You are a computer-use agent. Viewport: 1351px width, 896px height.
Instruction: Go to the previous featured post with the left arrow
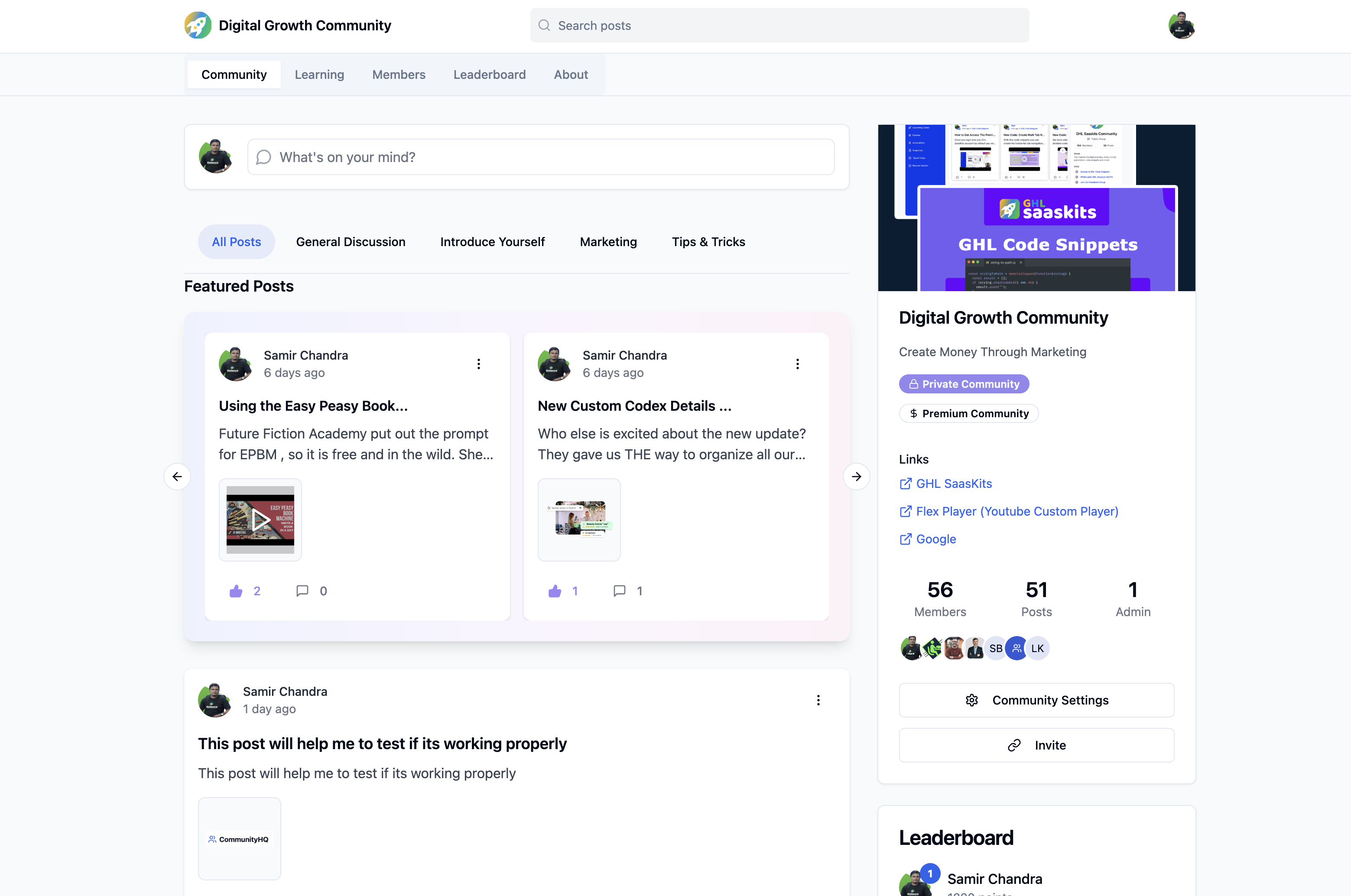177,477
